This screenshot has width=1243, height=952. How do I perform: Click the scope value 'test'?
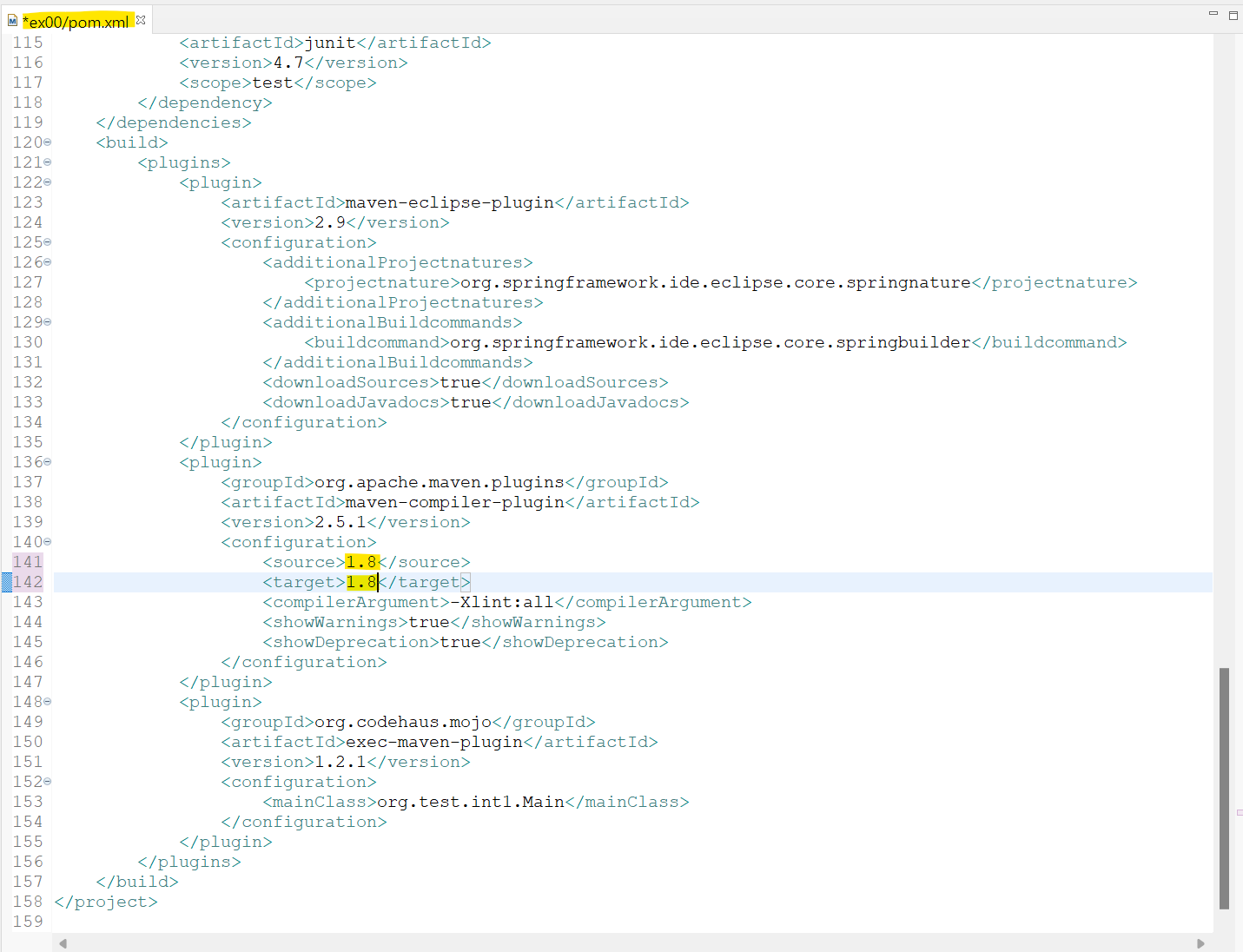273,83
